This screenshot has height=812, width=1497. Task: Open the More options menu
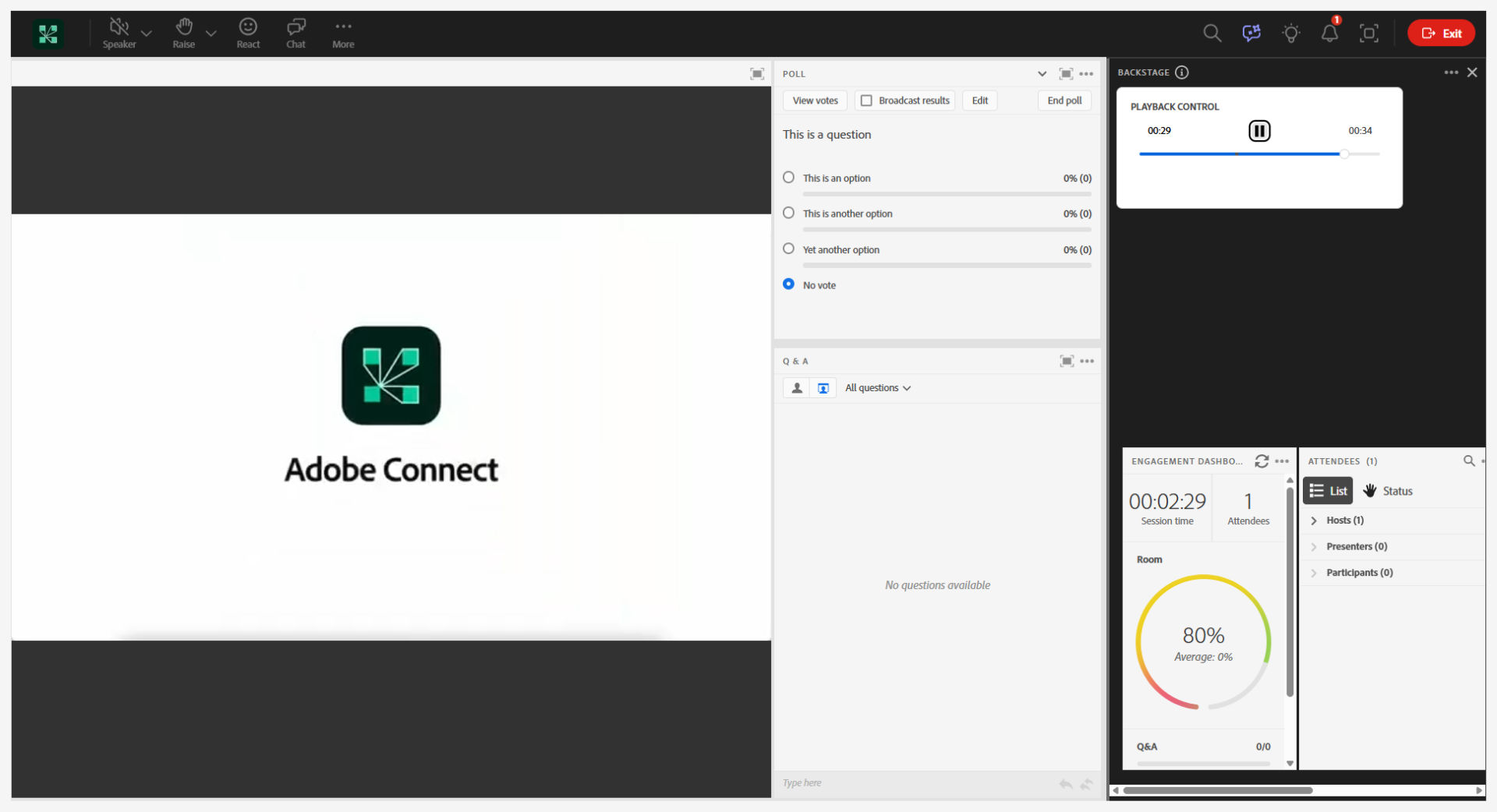click(343, 34)
